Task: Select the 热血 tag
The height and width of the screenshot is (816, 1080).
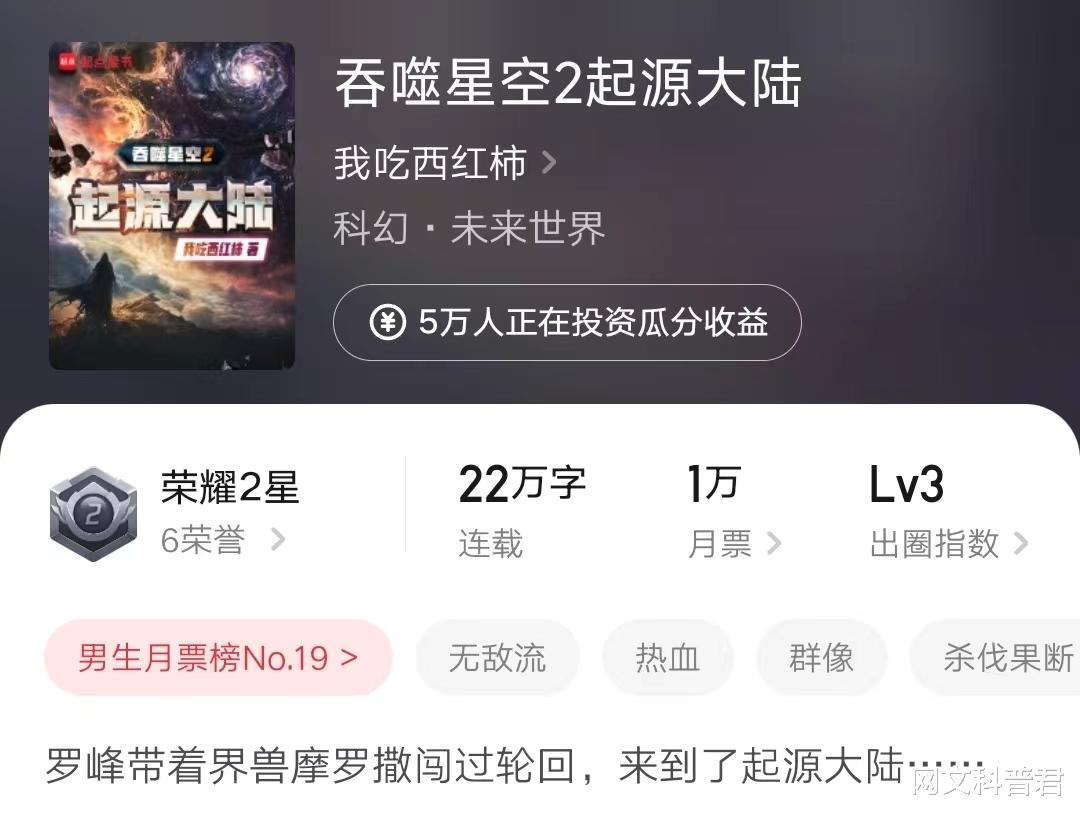Action: [667, 658]
